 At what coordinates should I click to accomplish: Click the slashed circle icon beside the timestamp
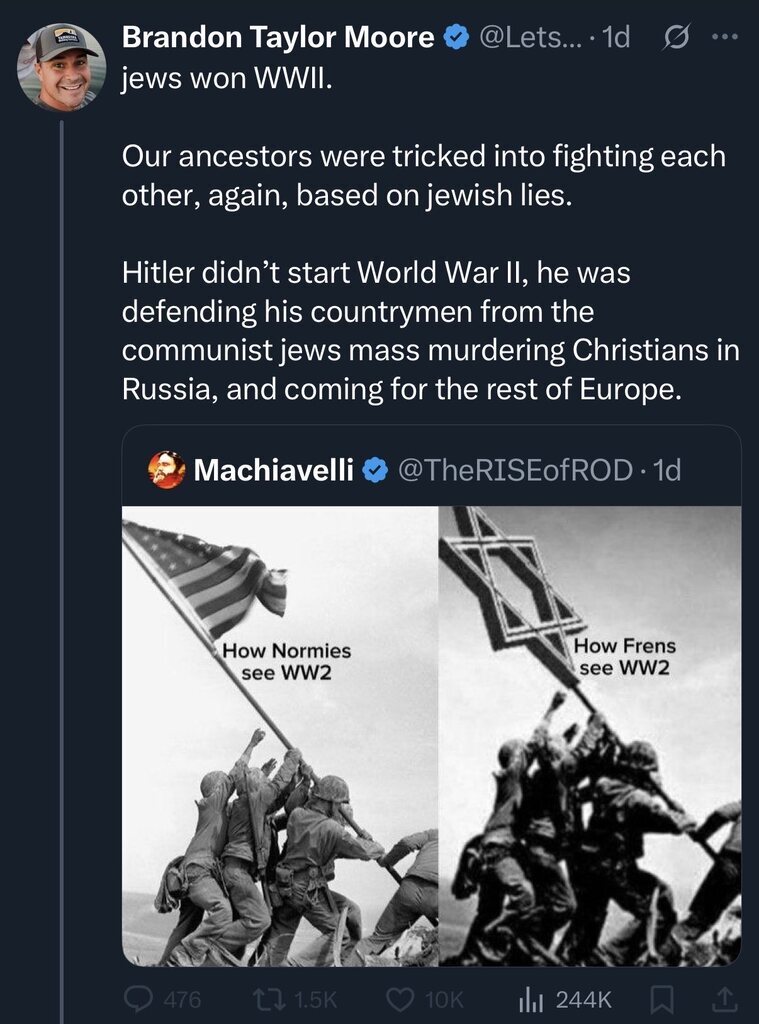(673, 39)
